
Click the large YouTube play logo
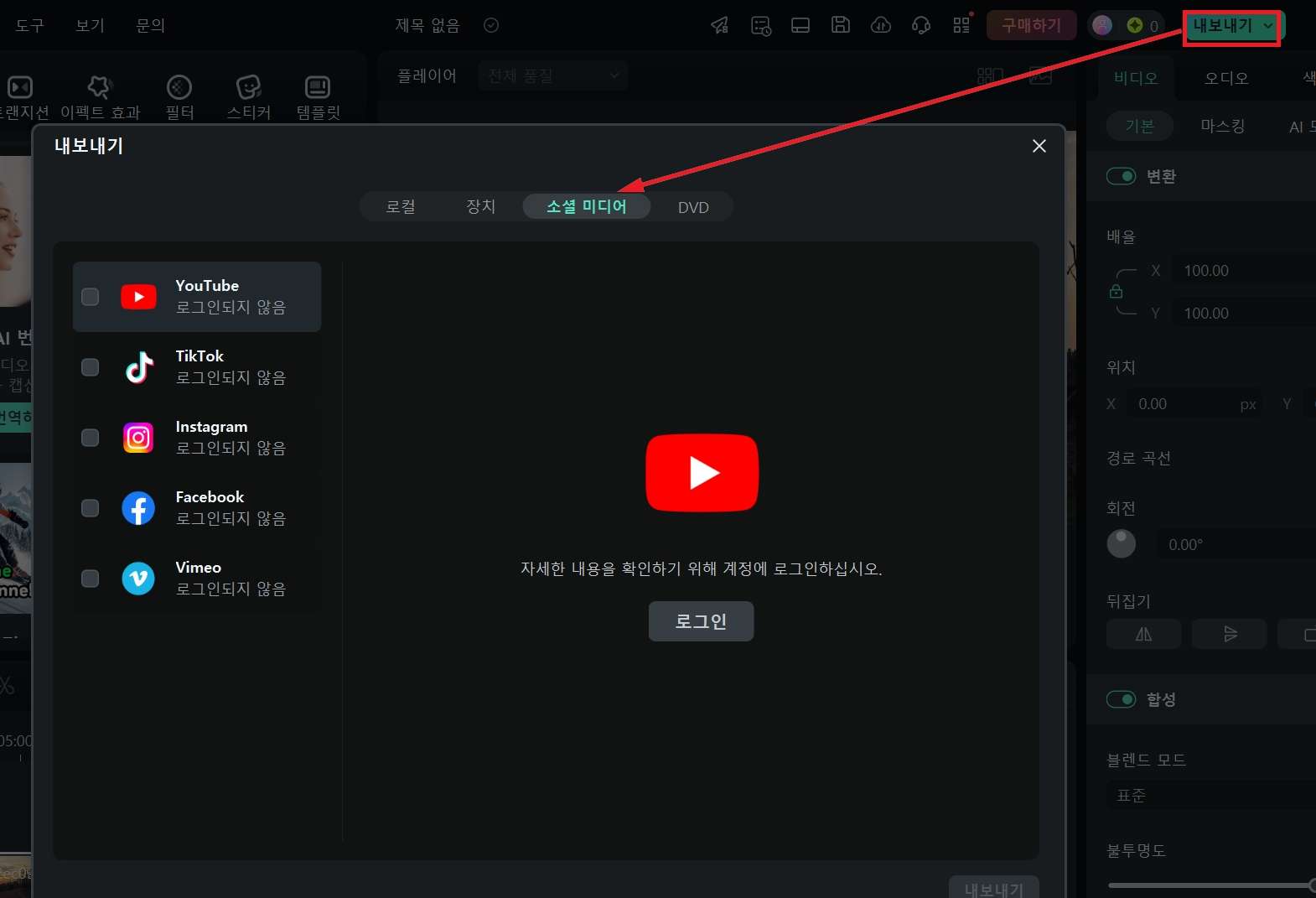pyautogui.click(x=702, y=473)
